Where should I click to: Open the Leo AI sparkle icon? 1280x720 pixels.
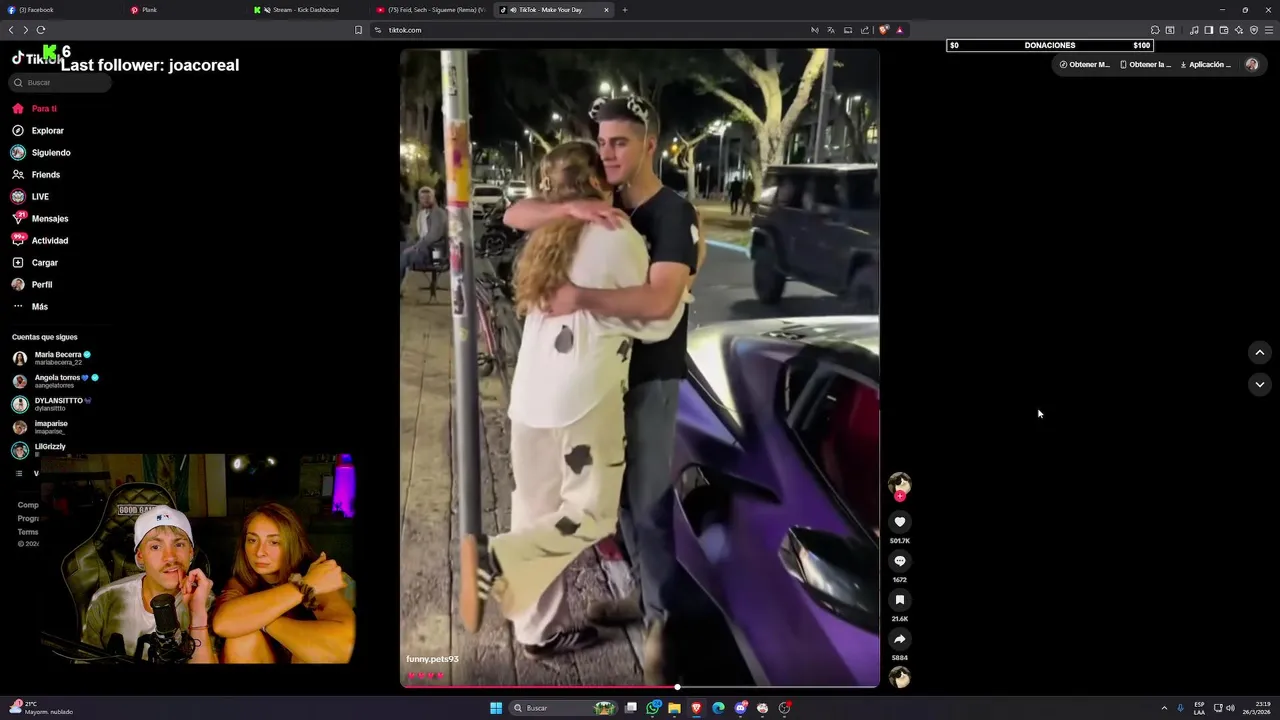click(x=1238, y=30)
